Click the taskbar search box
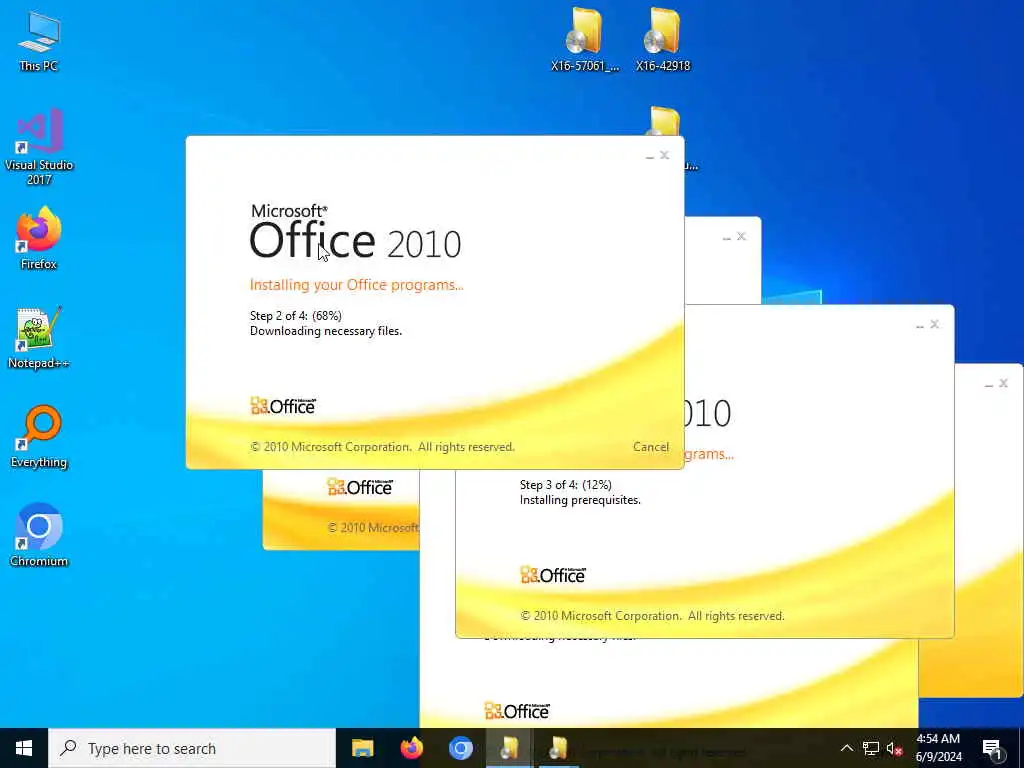Viewport: 1024px width, 768px height. 192,748
